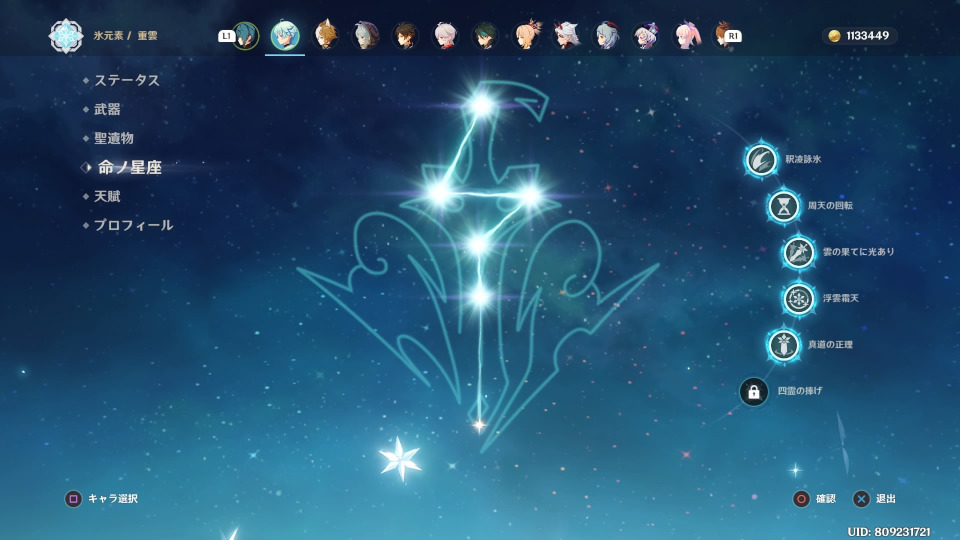This screenshot has height=540, width=960.
Task: Click the square button icon for キャラ選択
Action: pos(73,499)
